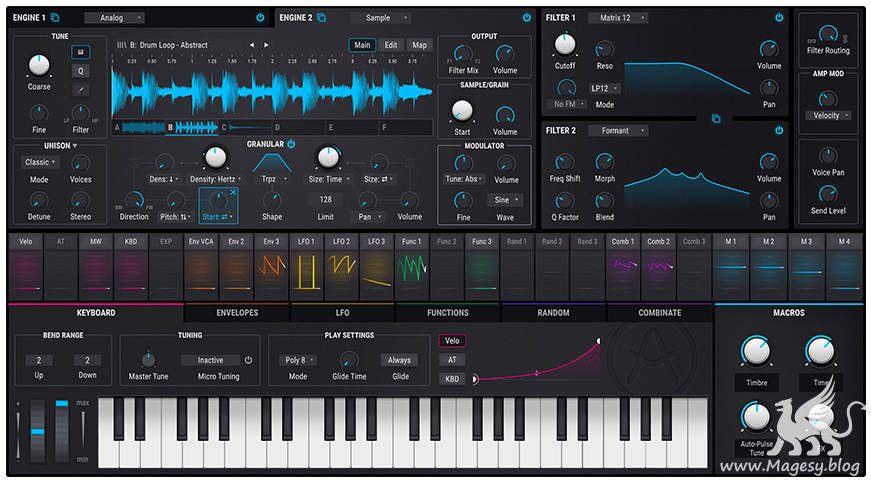This screenshot has width=871, height=482.
Task: Enable Micro Tuning with its power icon
Action: point(248,360)
